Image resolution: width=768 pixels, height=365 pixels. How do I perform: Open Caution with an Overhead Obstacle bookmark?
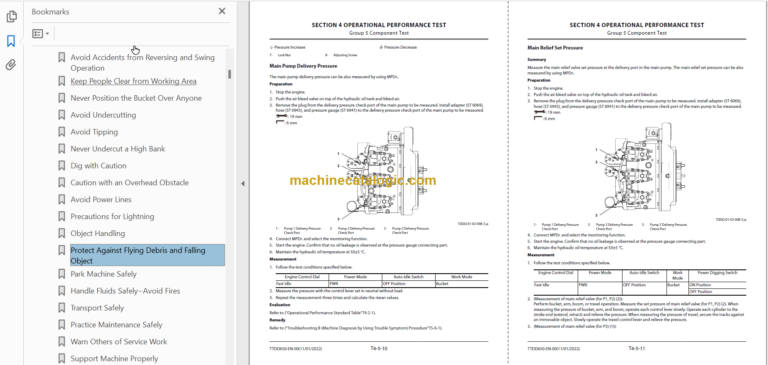tap(129, 183)
